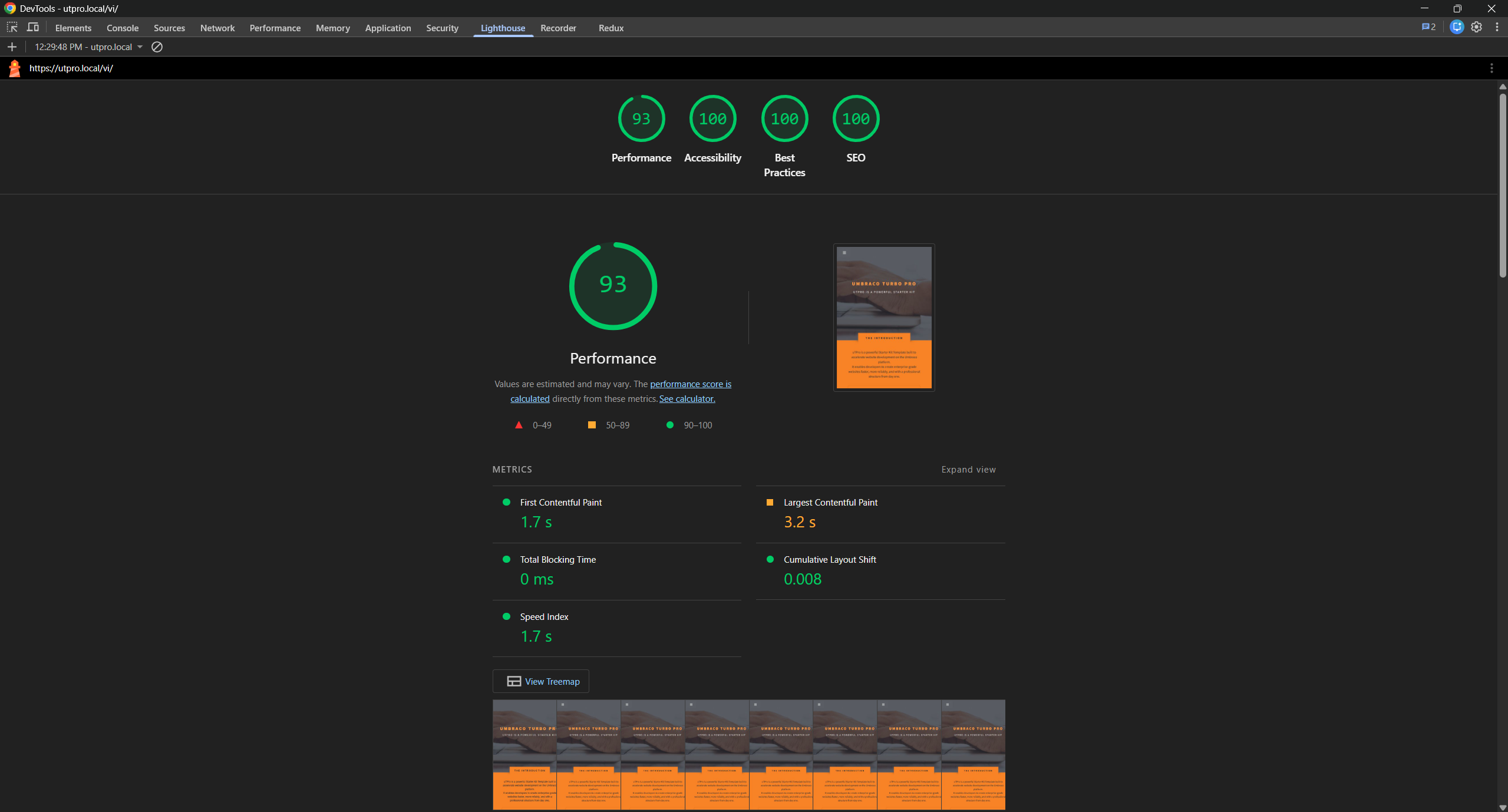1508x812 pixels.
Task: Open the Security tab
Action: tap(442, 28)
